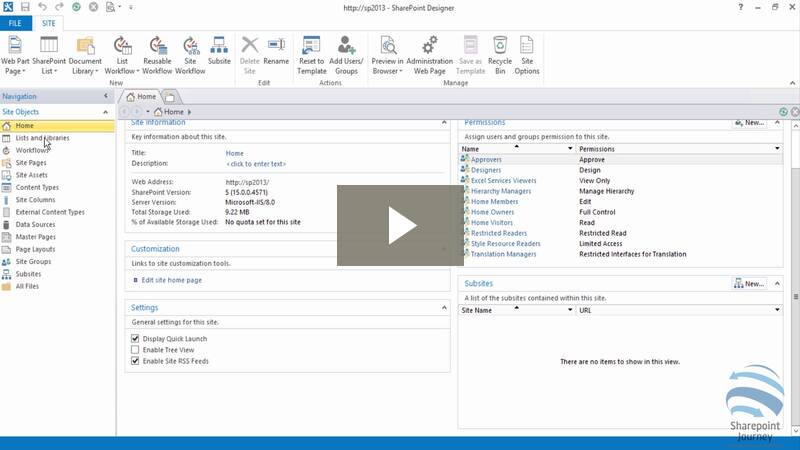Image resolution: width=800 pixels, height=450 pixels.
Task: Open Content Types in navigation
Action: pos(37,187)
